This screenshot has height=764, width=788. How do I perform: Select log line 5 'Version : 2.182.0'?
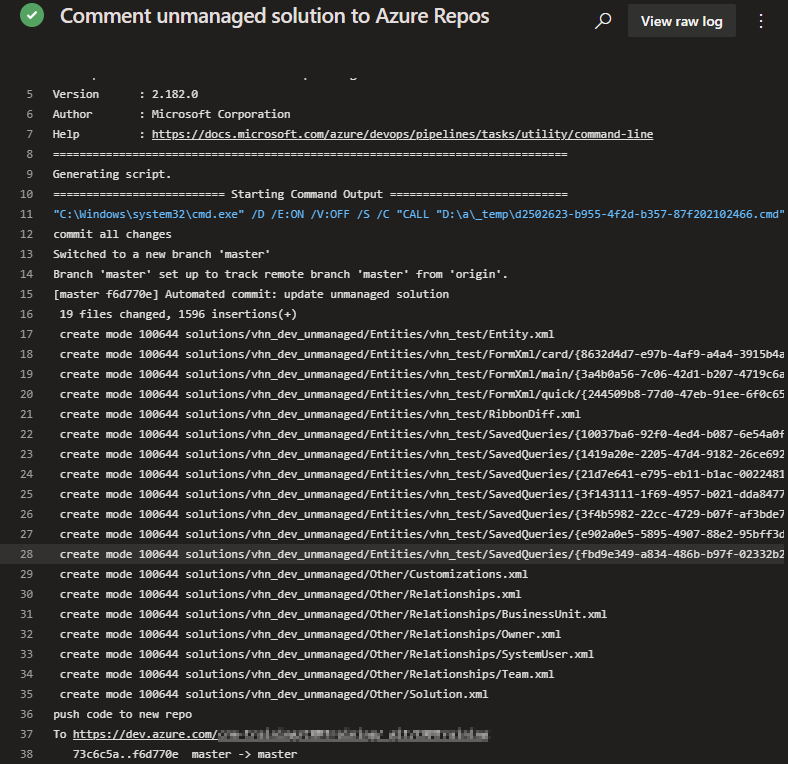[x=125, y=94]
